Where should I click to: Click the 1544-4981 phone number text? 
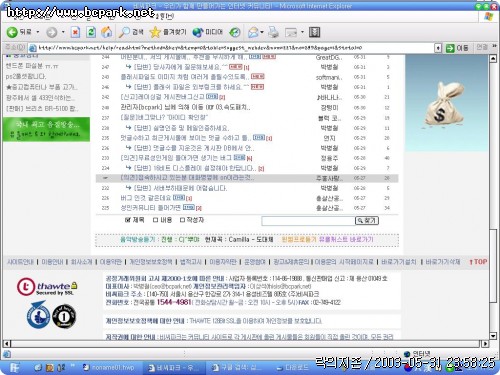[174, 302]
